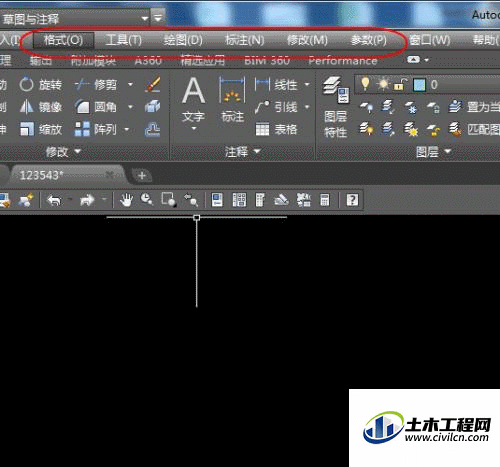Click the Layer Freeze snowflake icon

[x=411, y=107]
